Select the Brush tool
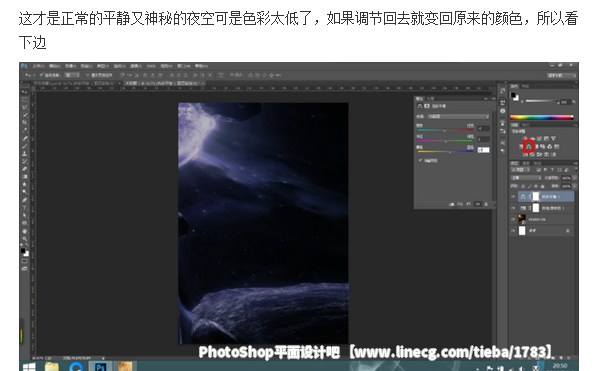This screenshot has width=607, height=371. [25, 146]
